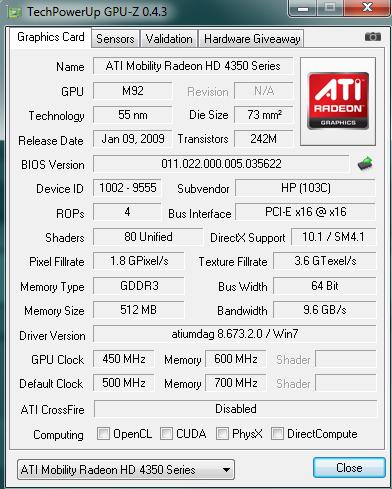This screenshot has width=392, height=489.
Task: Click the Driver Version text field
Action: (x=235, y=334)
